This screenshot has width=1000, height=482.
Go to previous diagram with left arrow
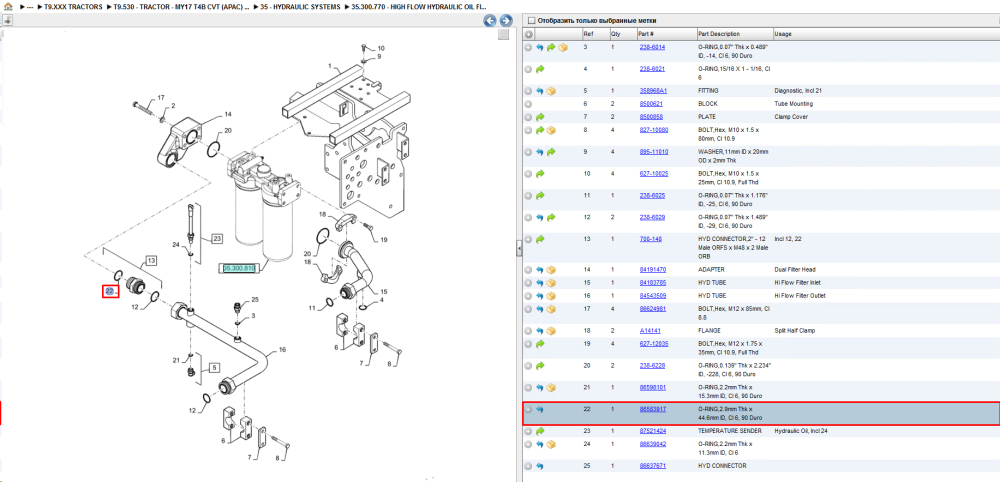point(490,20)
